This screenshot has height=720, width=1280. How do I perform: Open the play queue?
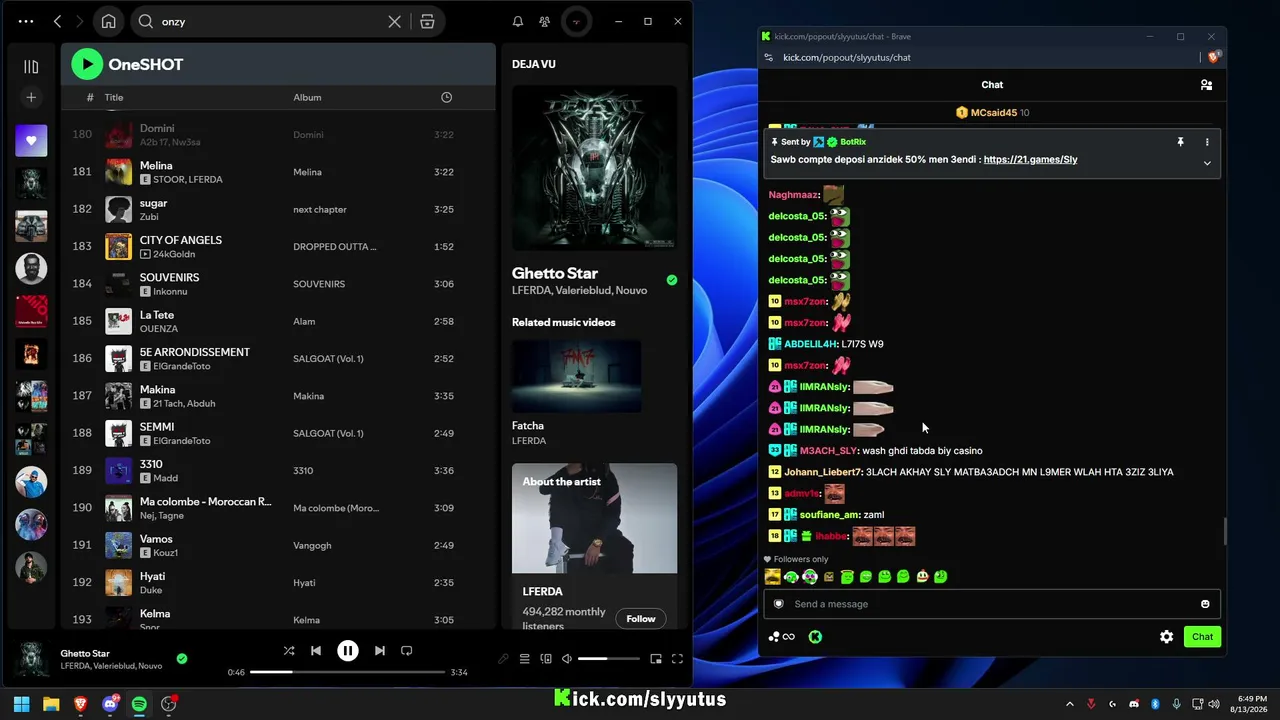point(524,659)
